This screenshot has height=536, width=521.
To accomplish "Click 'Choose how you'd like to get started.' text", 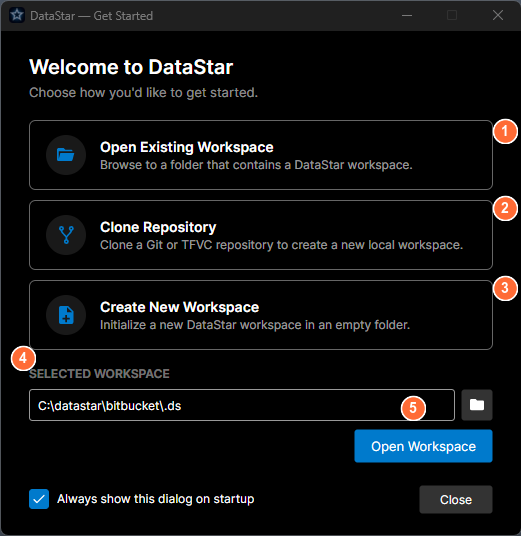I will tap(143, 93).
